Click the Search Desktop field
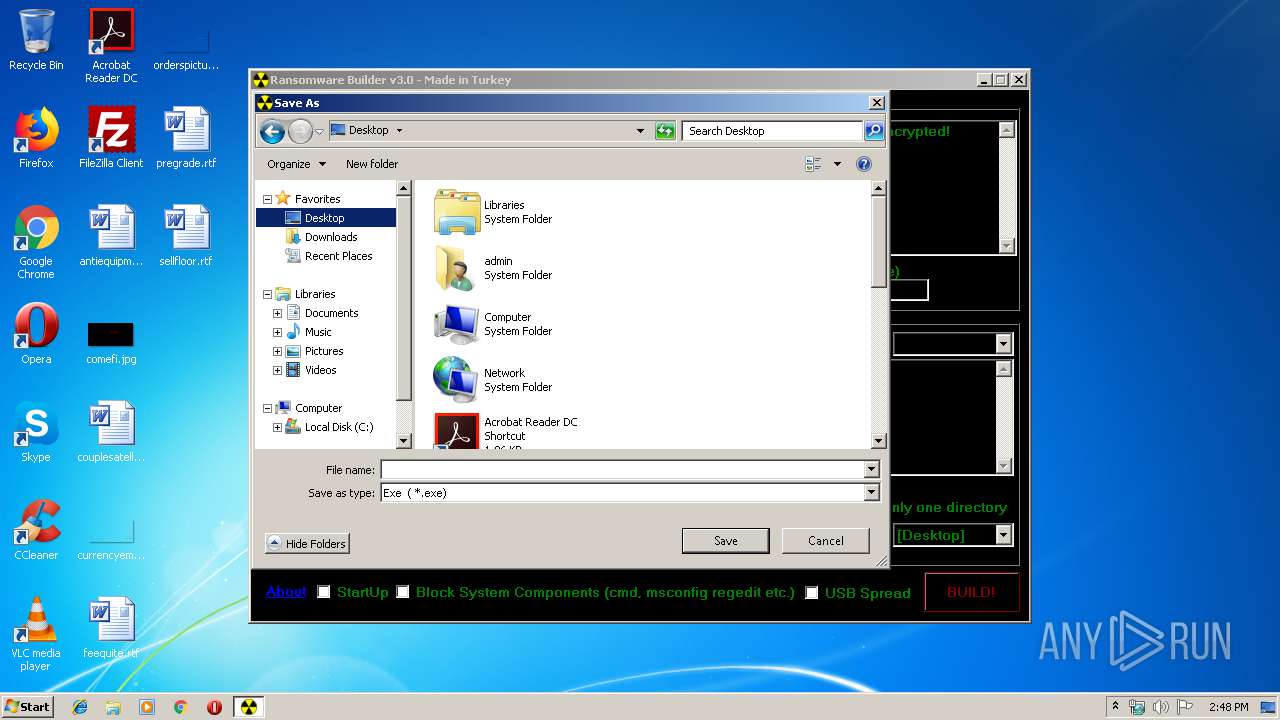 point(772,131)
